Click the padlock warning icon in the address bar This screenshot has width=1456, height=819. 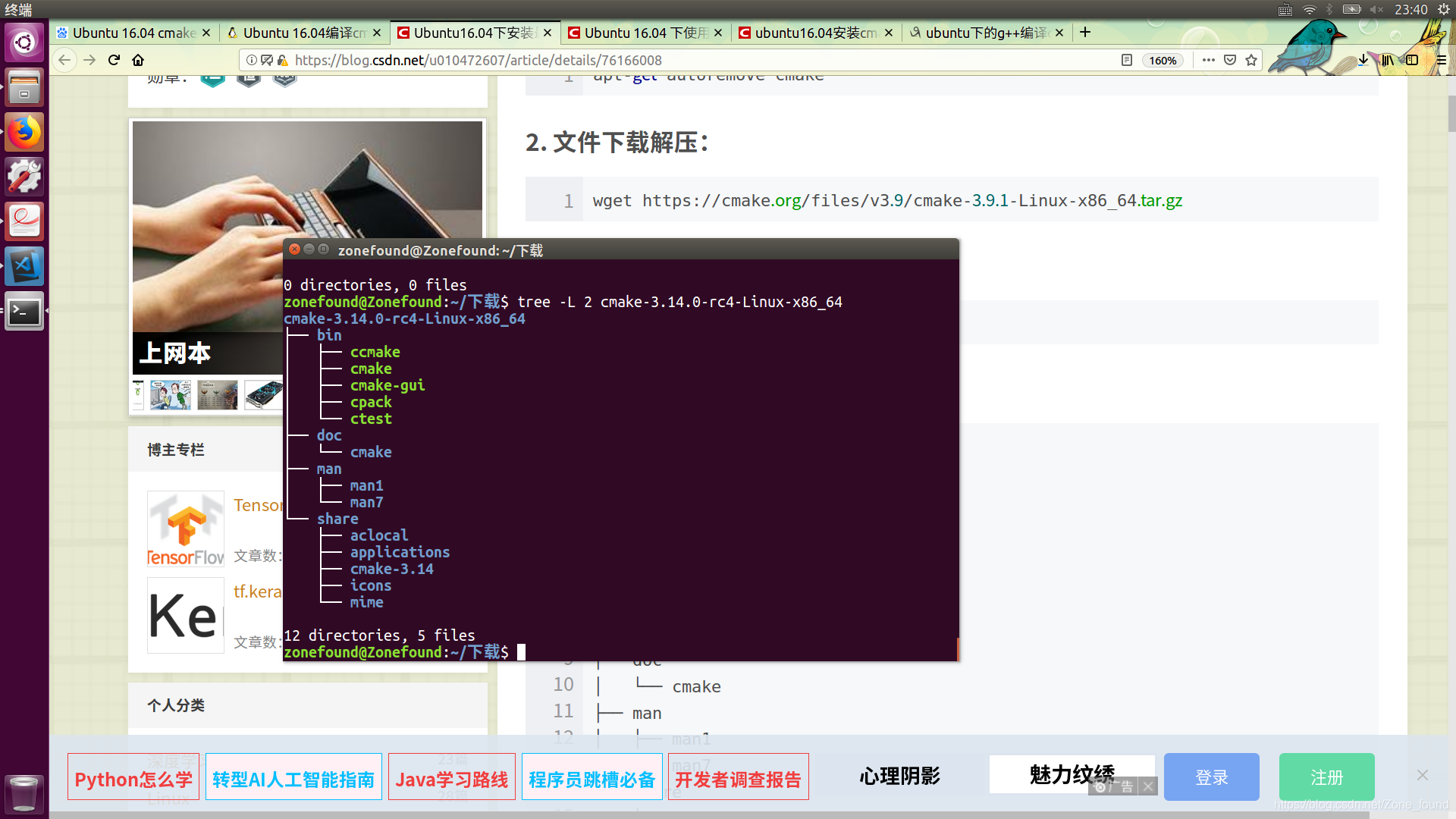[282, 60]
